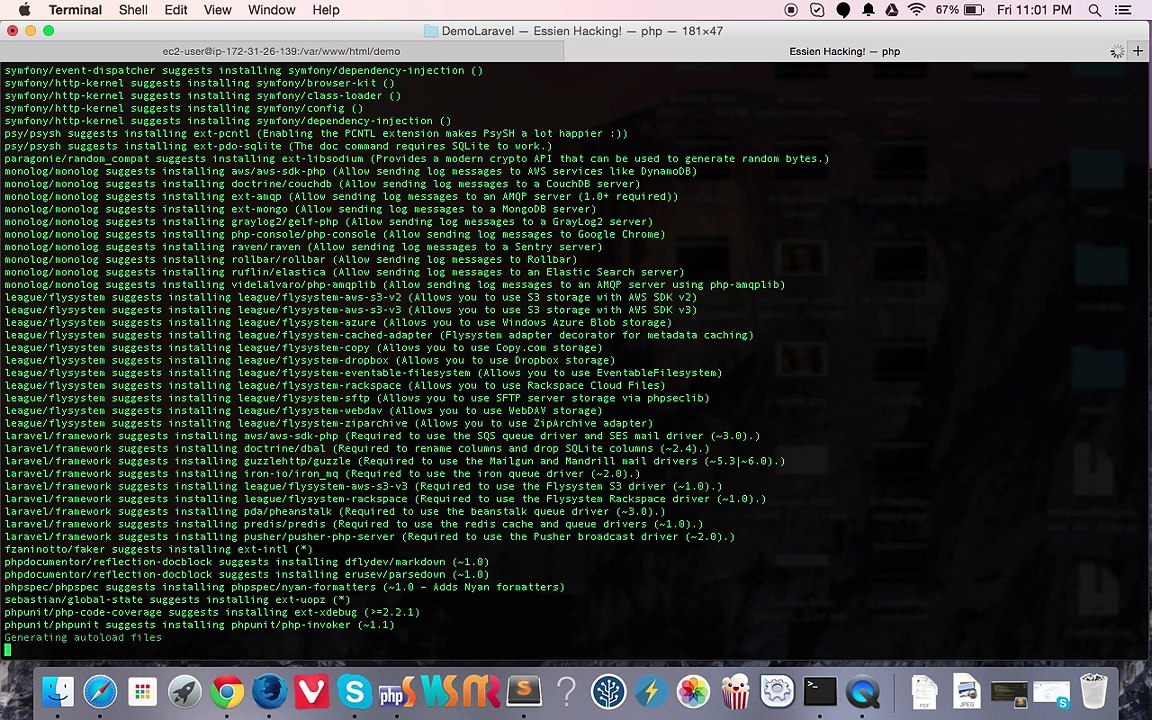Launch Google Chrome from the dock
The image size is (1152, 720).
(x=227, y=691)
